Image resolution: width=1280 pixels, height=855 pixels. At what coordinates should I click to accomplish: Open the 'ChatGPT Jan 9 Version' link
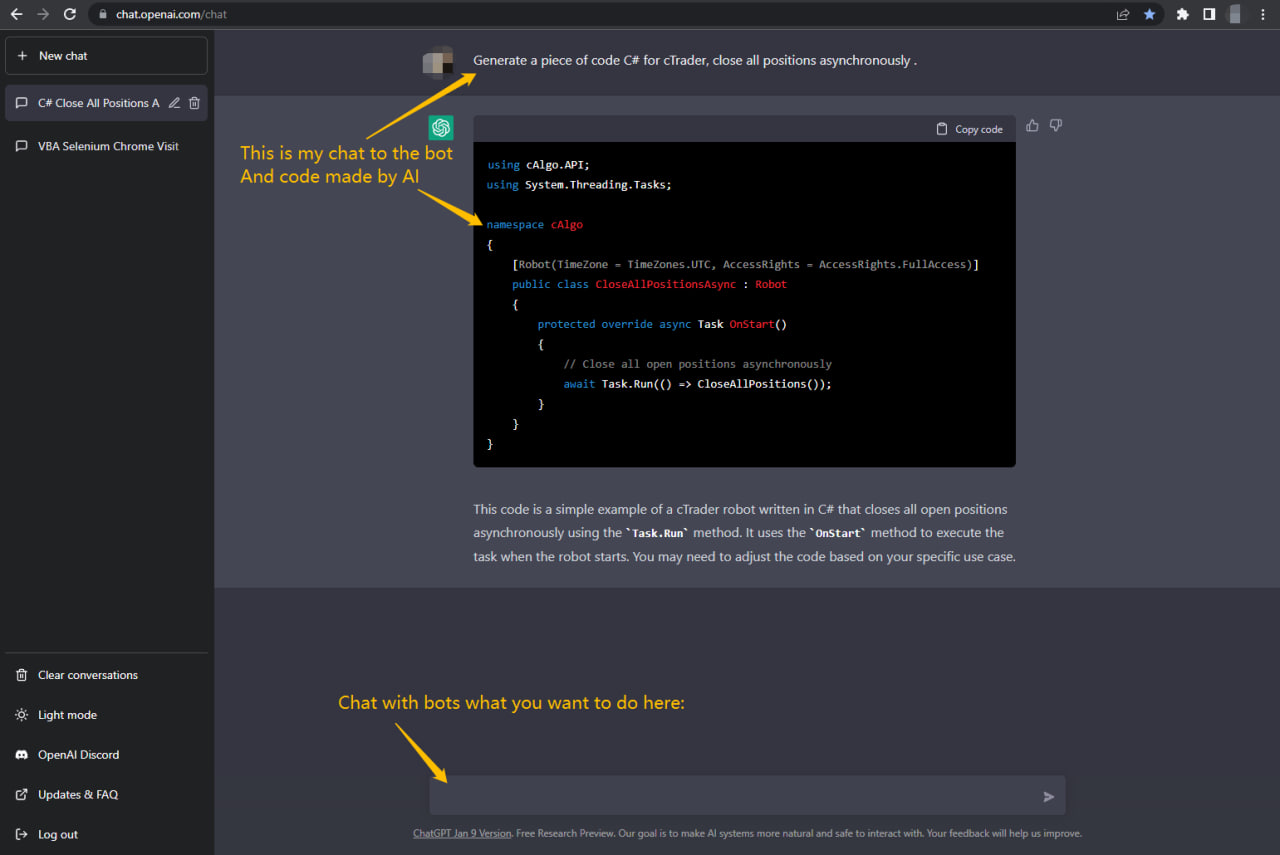tap(462, 833)
